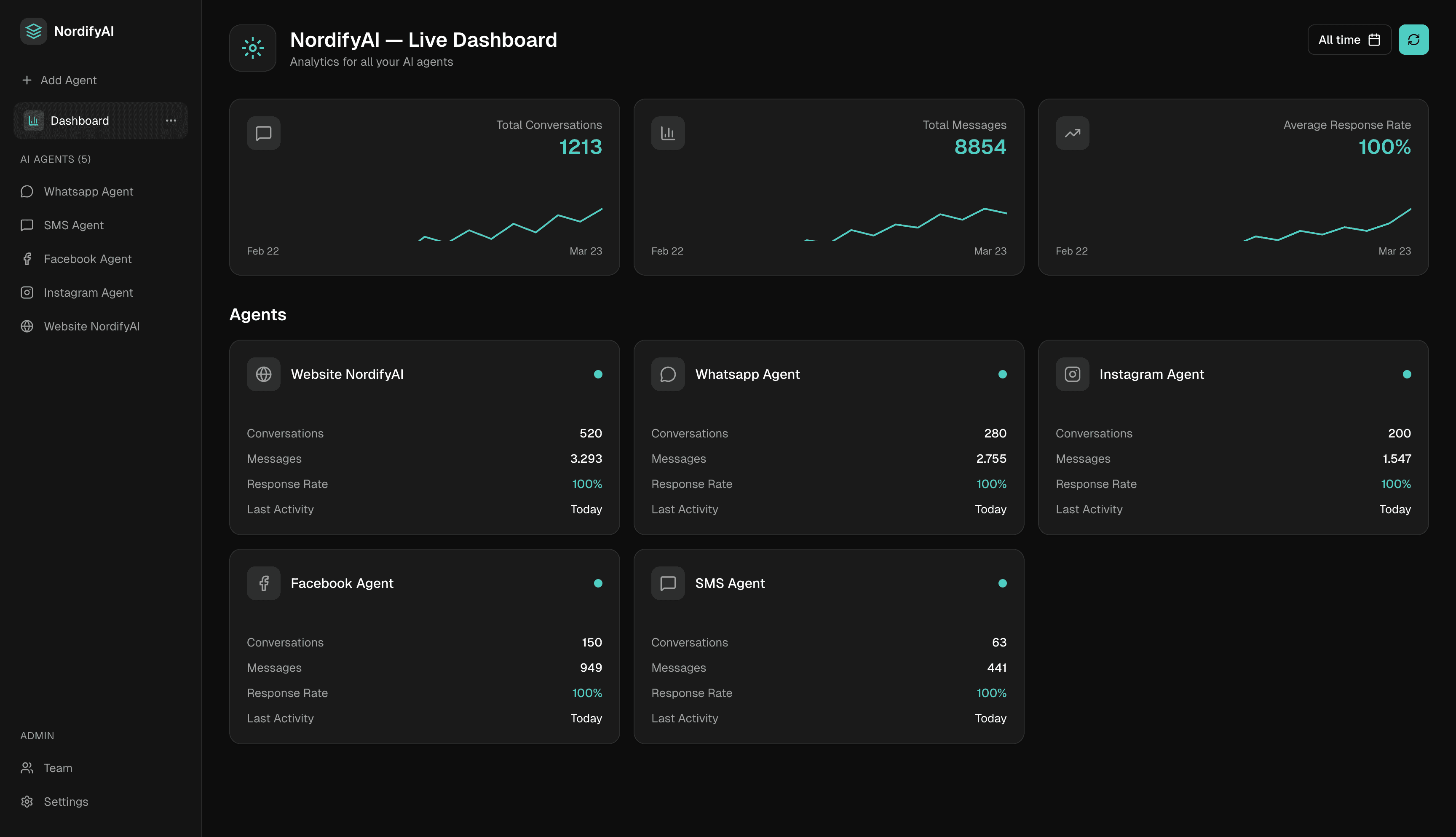Click the NordifyAI logo icon

pos(33,31)
